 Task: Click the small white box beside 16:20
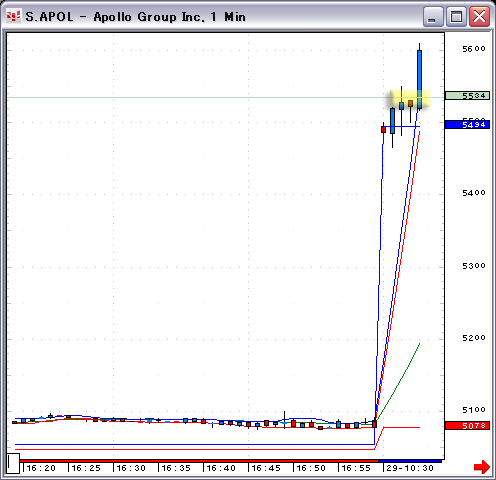click(13, 463)
